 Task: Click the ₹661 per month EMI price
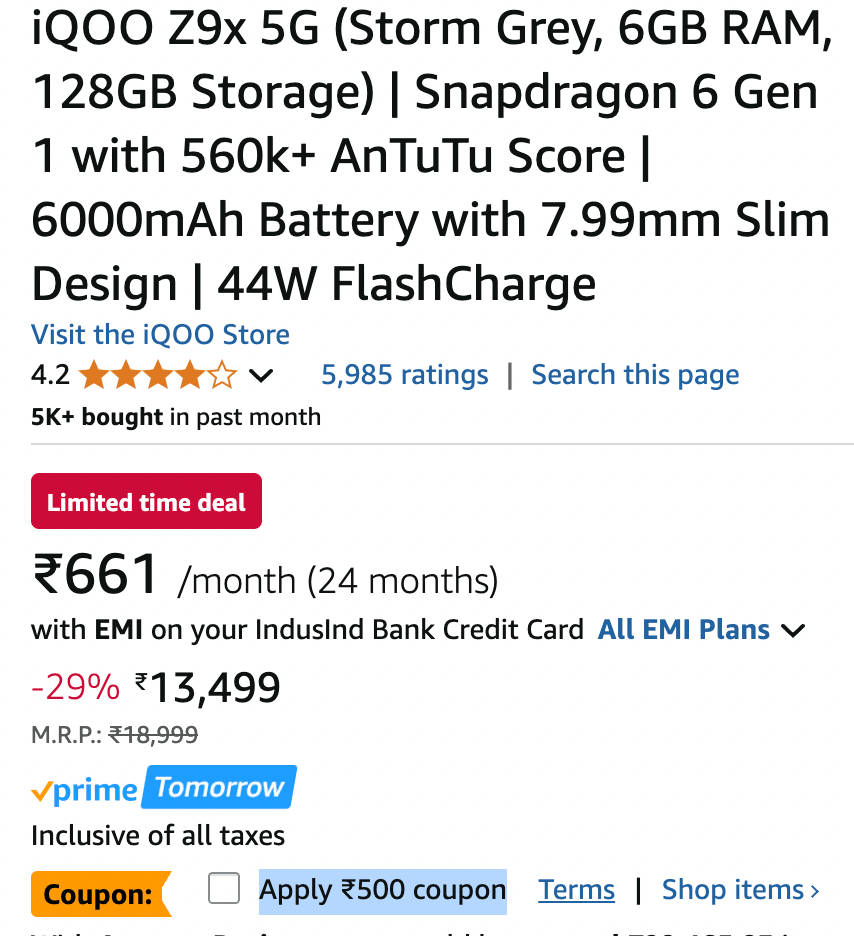(96, 576)
